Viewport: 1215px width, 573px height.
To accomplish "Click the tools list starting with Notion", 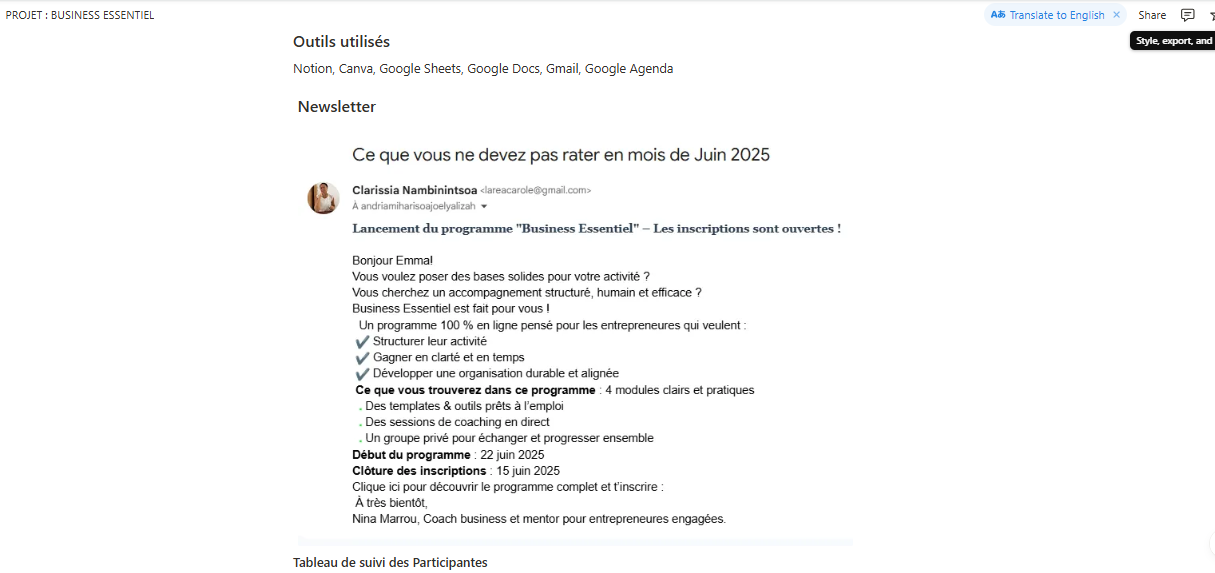I will coord(483,69).
